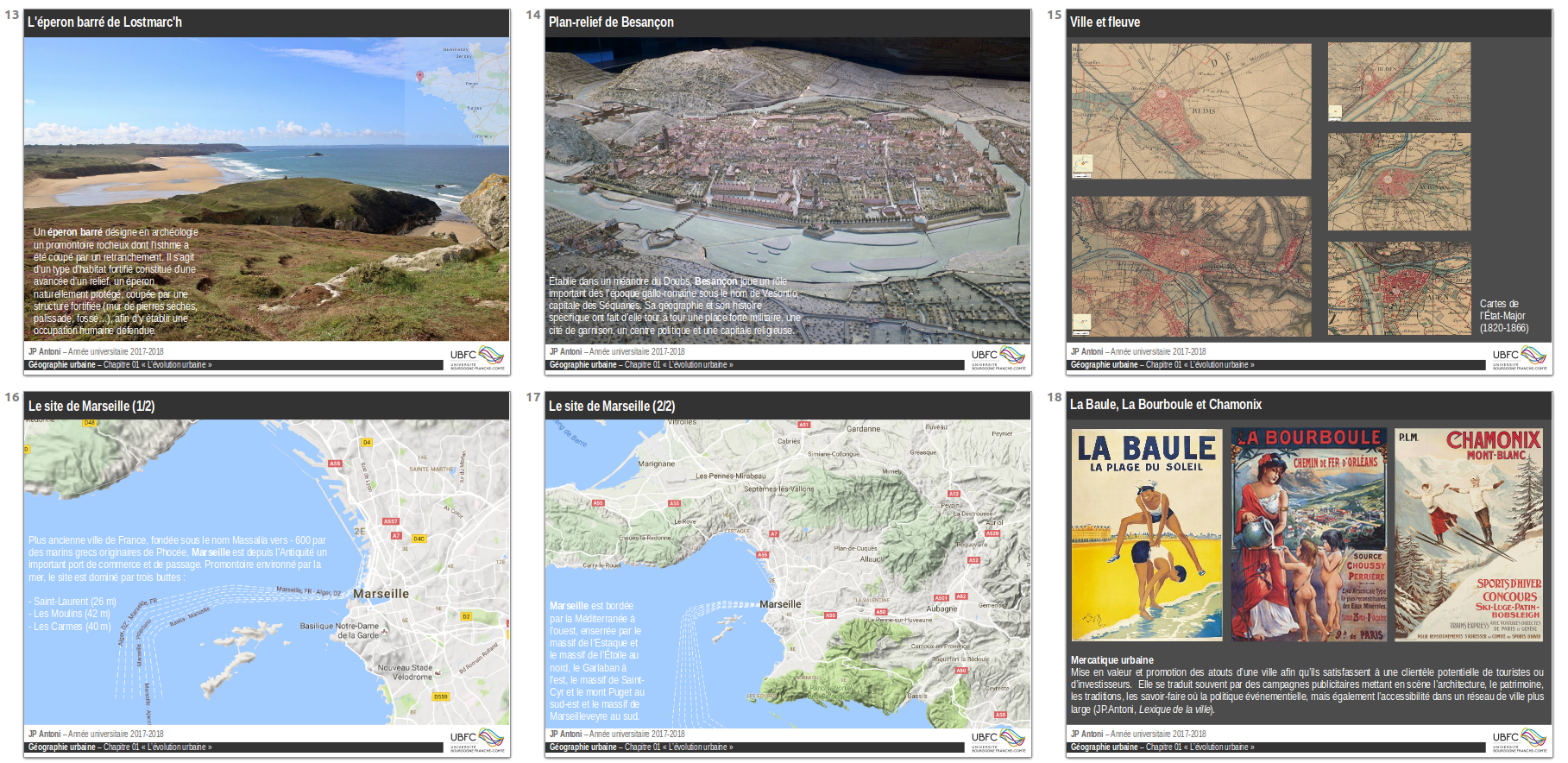Click the red location pin on Brittany inset map
Screen dimensions: 1568x763
coord(420,76)
